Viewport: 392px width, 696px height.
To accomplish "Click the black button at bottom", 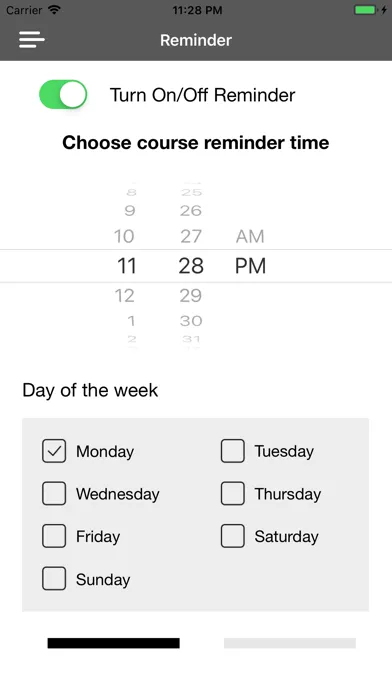I will (114, 643).
